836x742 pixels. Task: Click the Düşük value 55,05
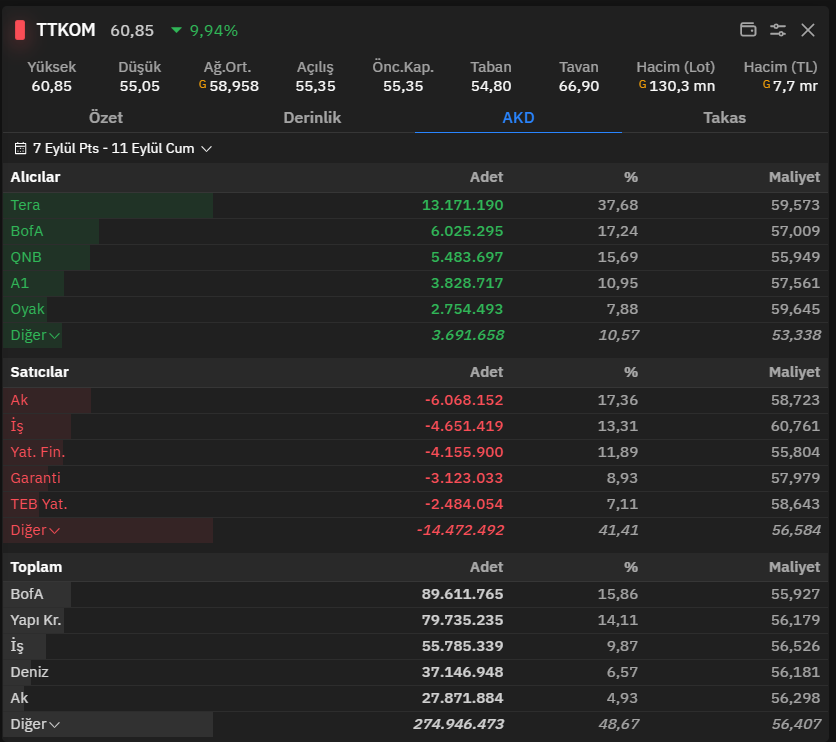coord(139,86)
